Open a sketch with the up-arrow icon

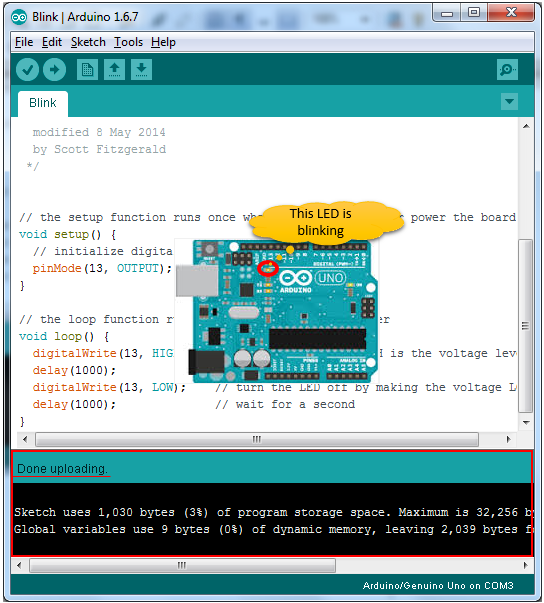tap(114, 70)
